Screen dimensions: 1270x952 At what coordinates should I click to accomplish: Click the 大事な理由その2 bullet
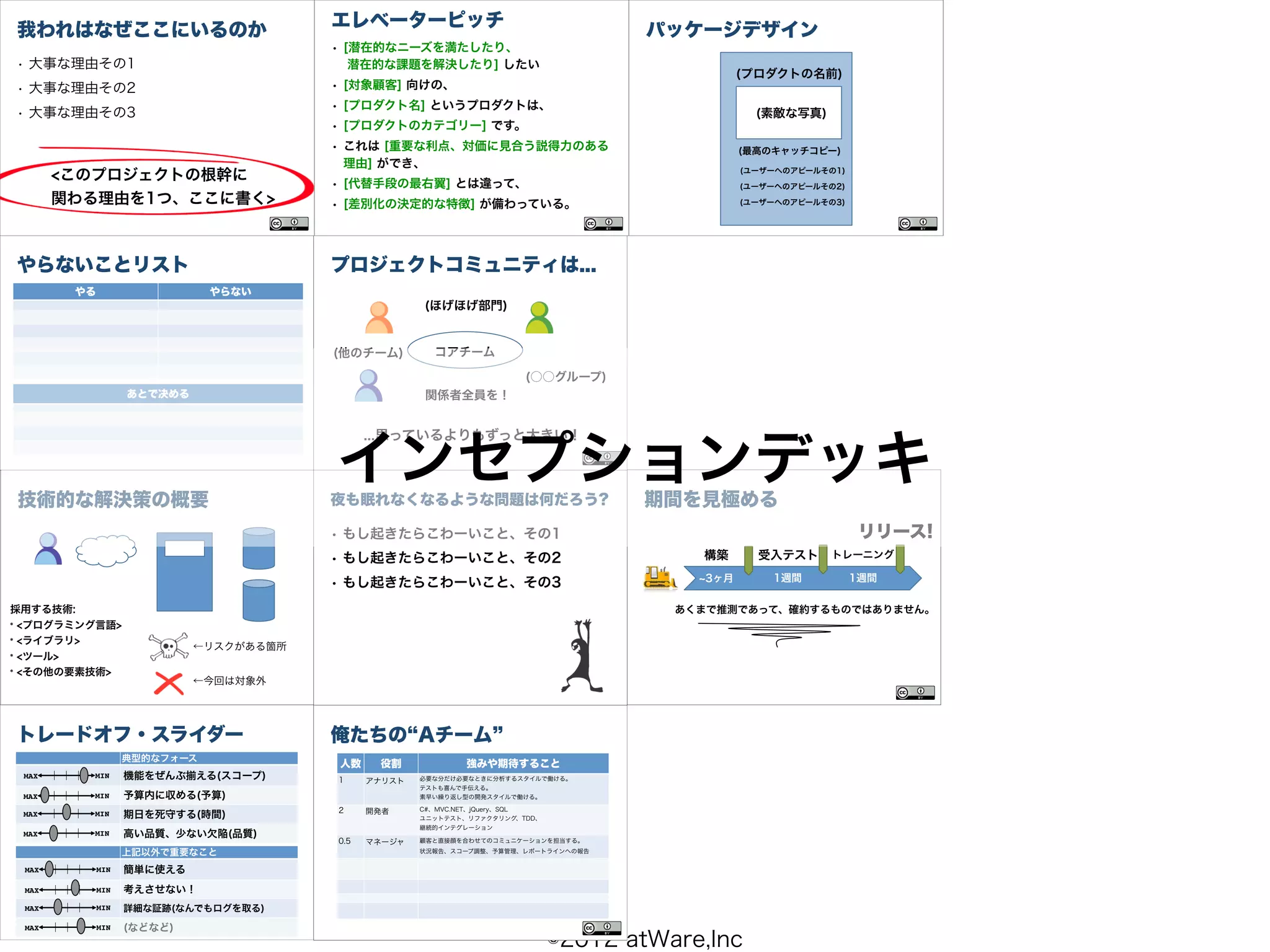[x=82, y=88]
